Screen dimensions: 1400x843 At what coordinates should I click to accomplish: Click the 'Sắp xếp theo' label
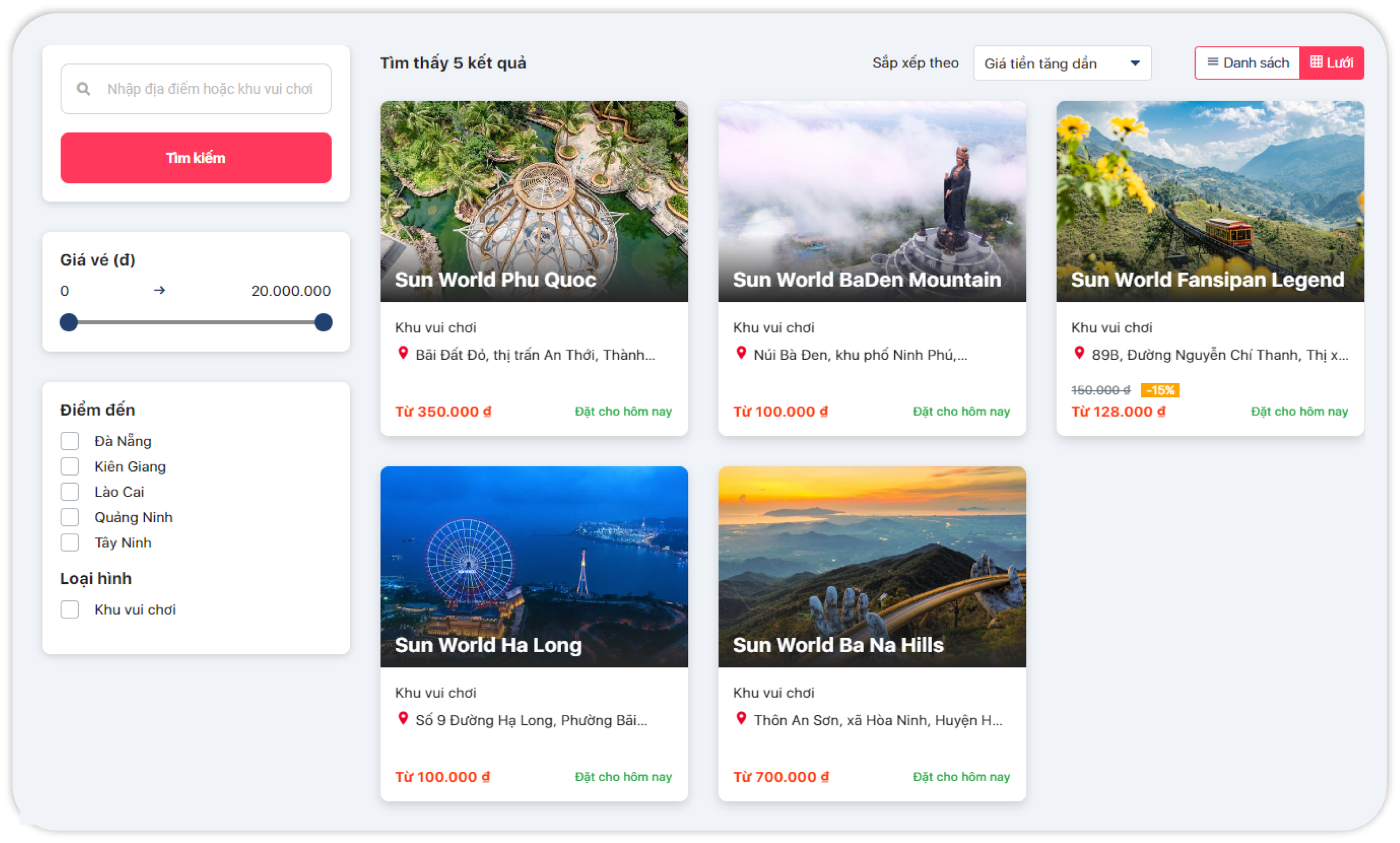coord(915,63)
